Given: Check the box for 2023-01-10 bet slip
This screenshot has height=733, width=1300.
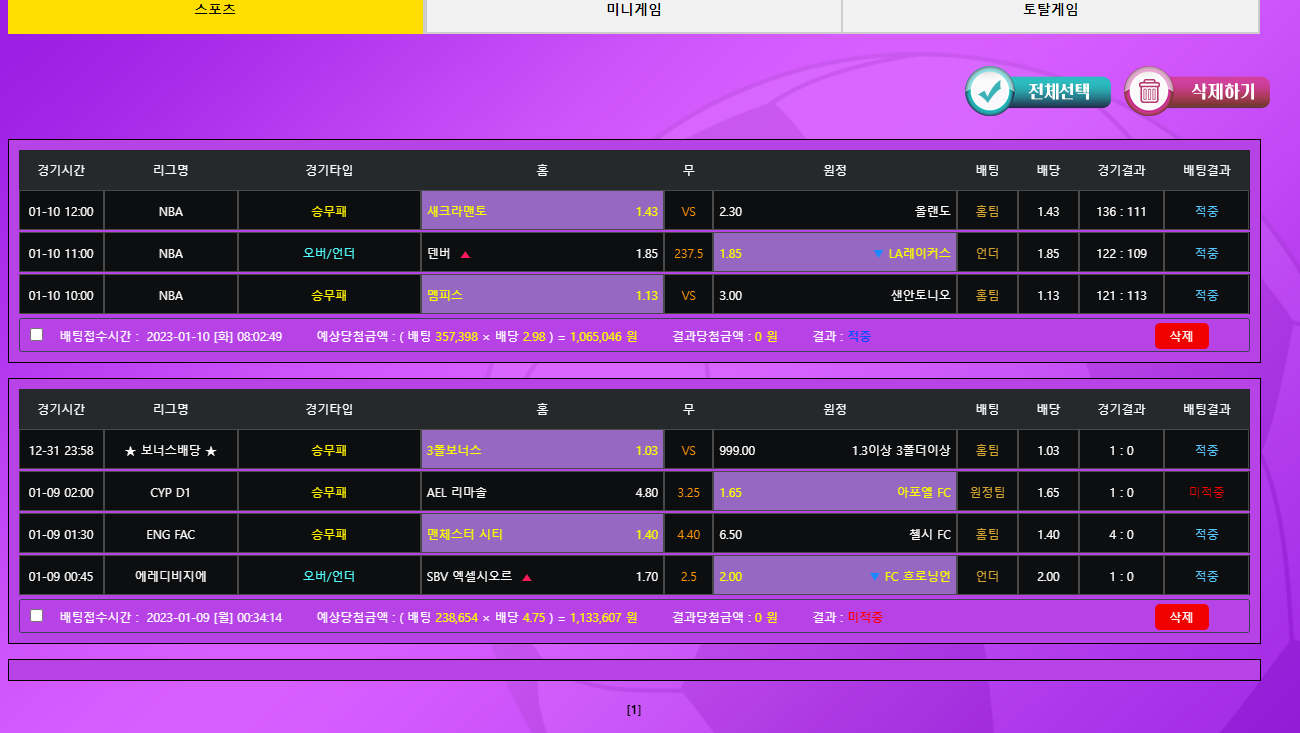Looking at the screenshot, I should click(x=37, y=335).
